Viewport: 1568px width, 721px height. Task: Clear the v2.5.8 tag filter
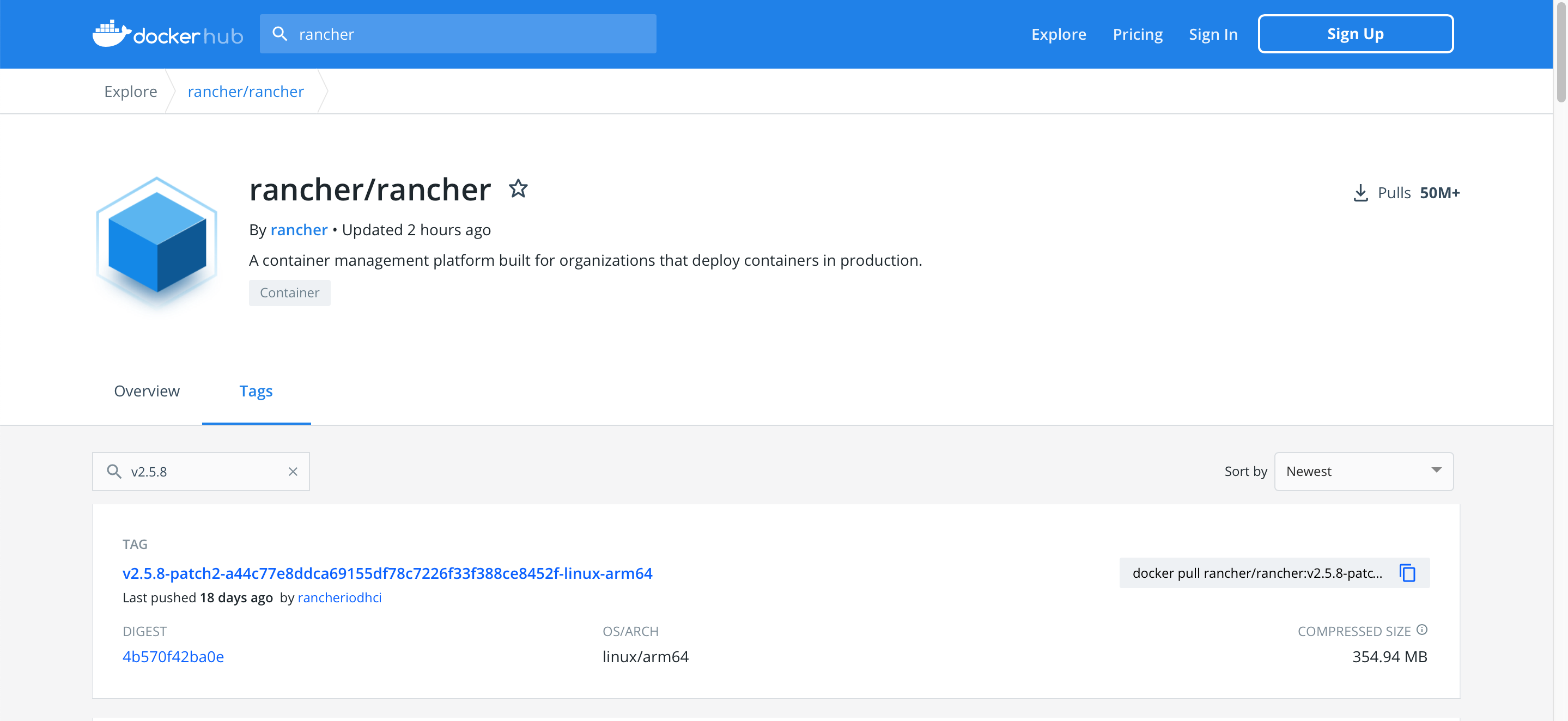[x=293, y=472]
